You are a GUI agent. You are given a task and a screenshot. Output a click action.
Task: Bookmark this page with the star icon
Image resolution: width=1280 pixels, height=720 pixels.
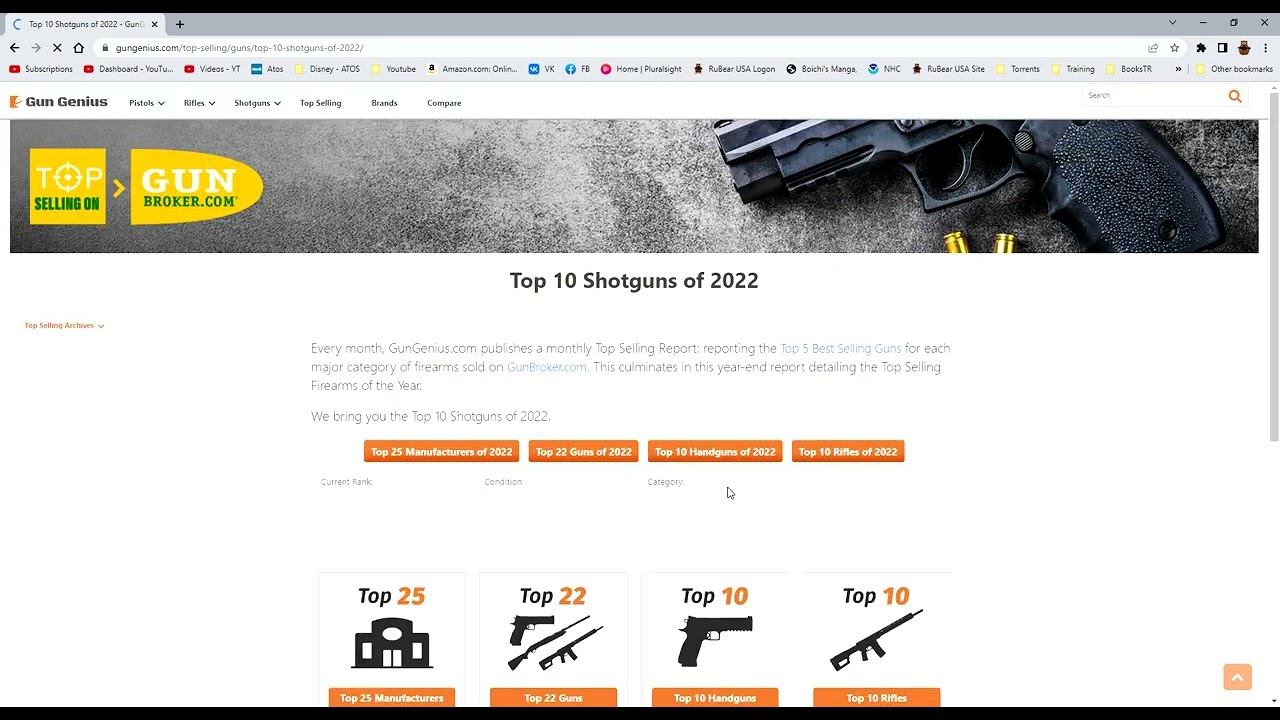(1175, 47)
